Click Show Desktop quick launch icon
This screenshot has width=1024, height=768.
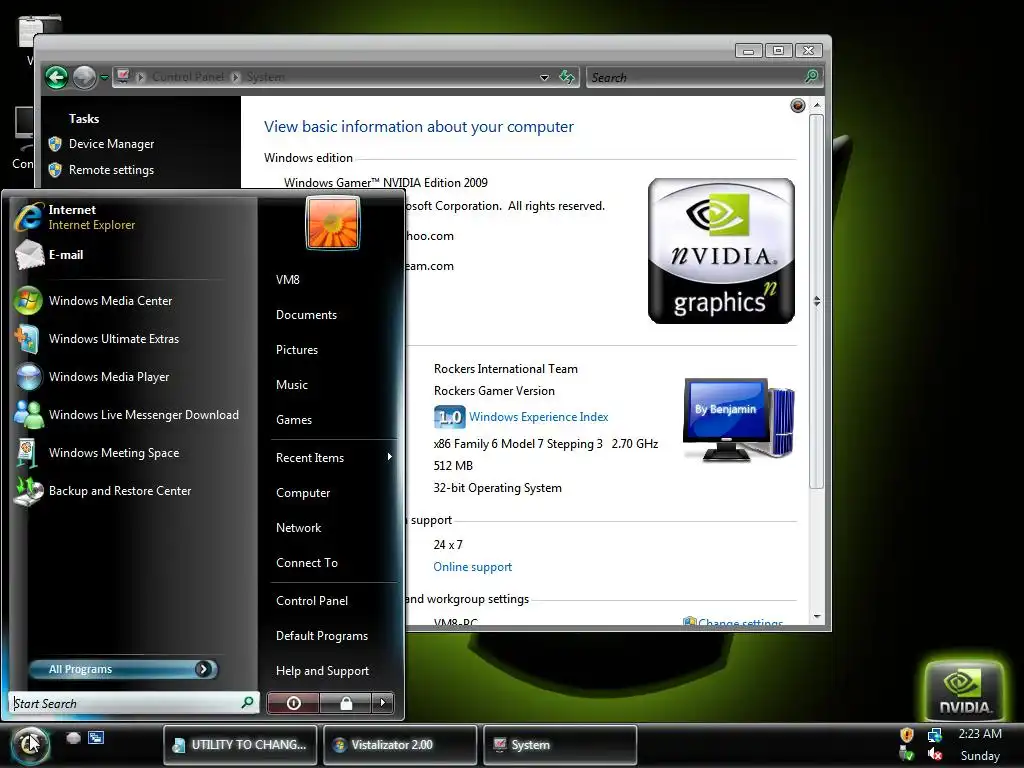click(x=74, y=738)
